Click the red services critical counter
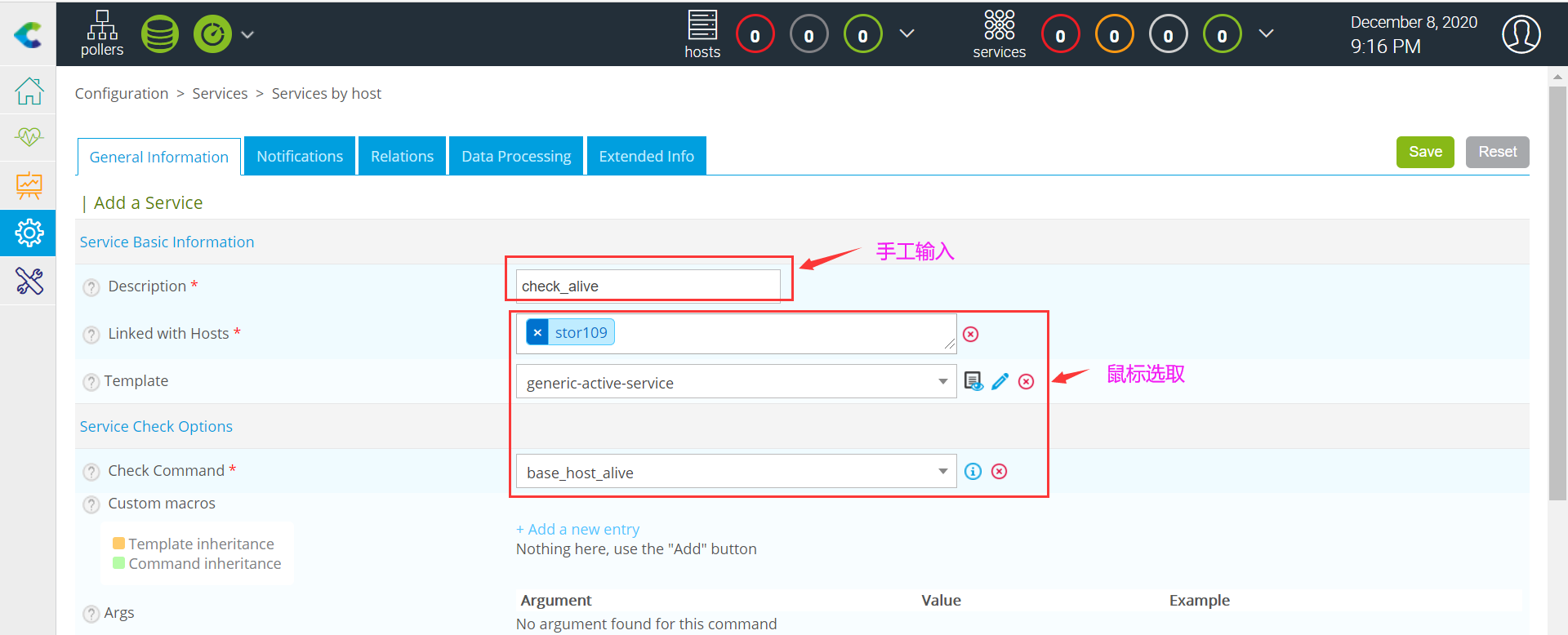The image size is (1568, 635). point(1060,35)
